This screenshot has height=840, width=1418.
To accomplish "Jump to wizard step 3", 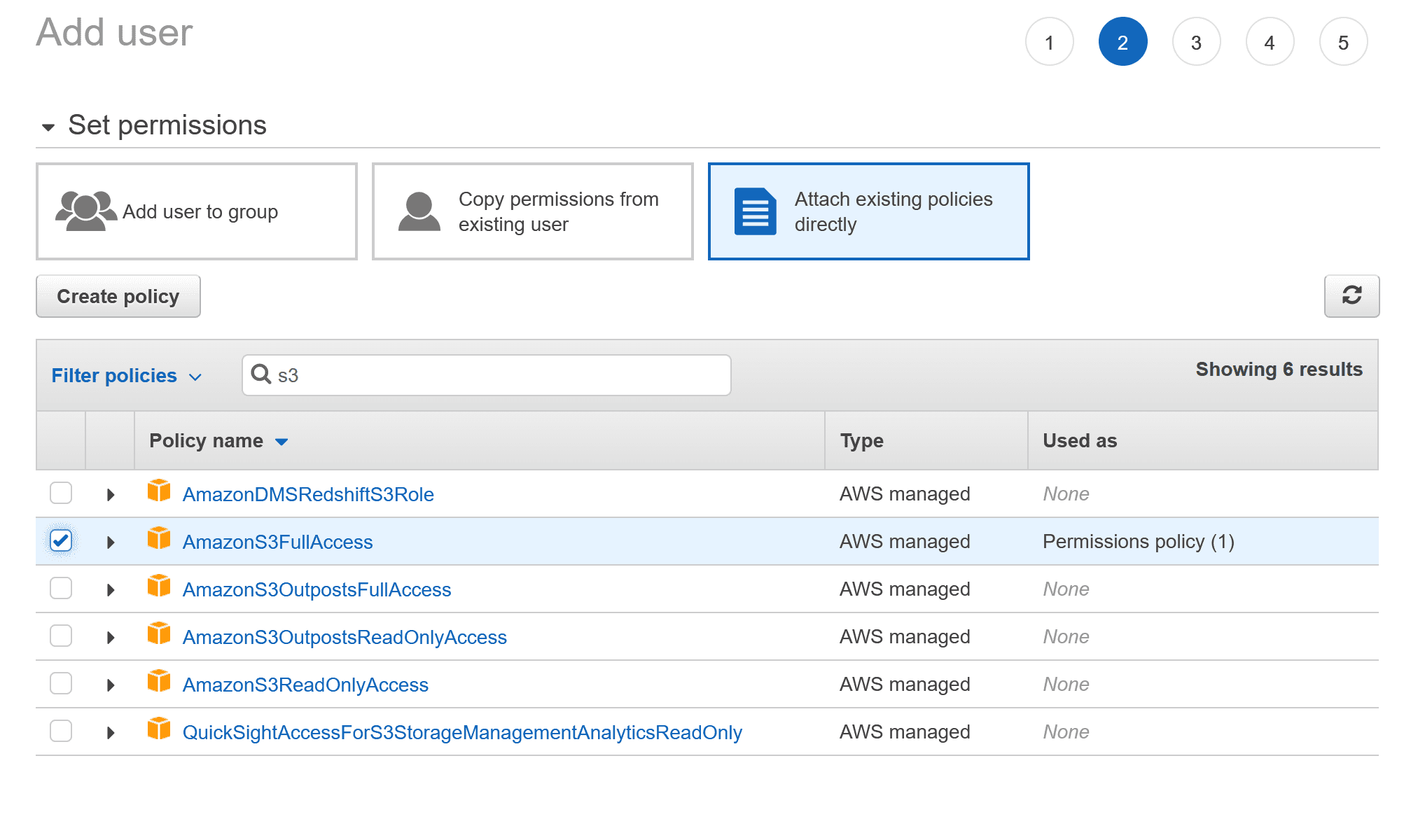I will pyautogui.click(x=1196, y=42).
